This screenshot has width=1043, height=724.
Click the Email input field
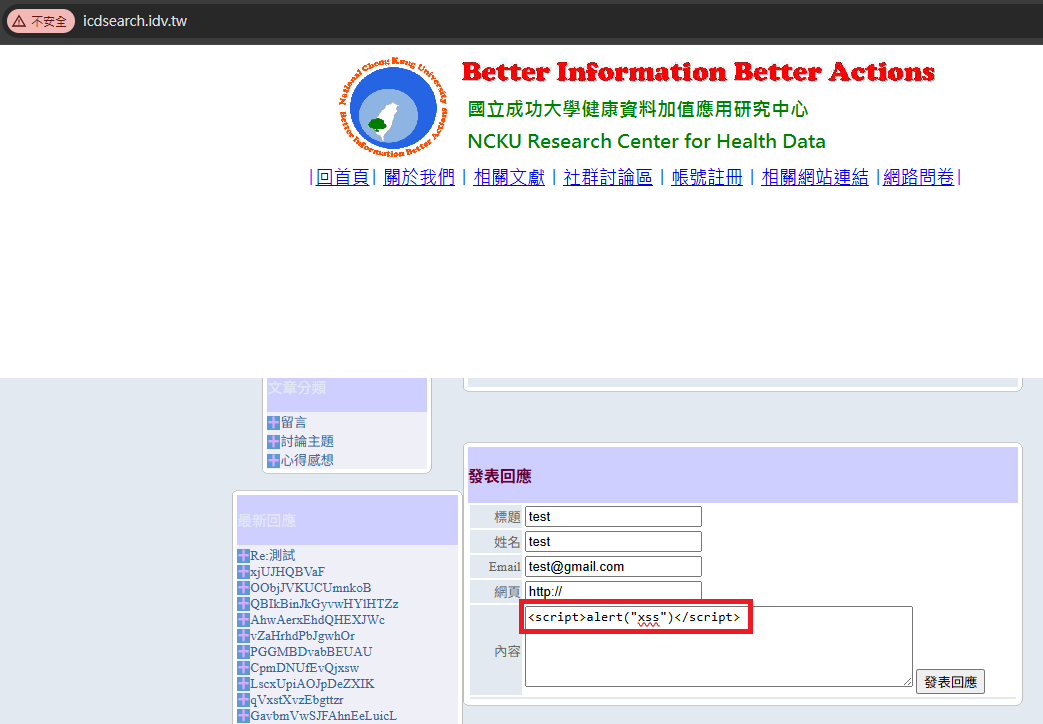tap(613, 566)
